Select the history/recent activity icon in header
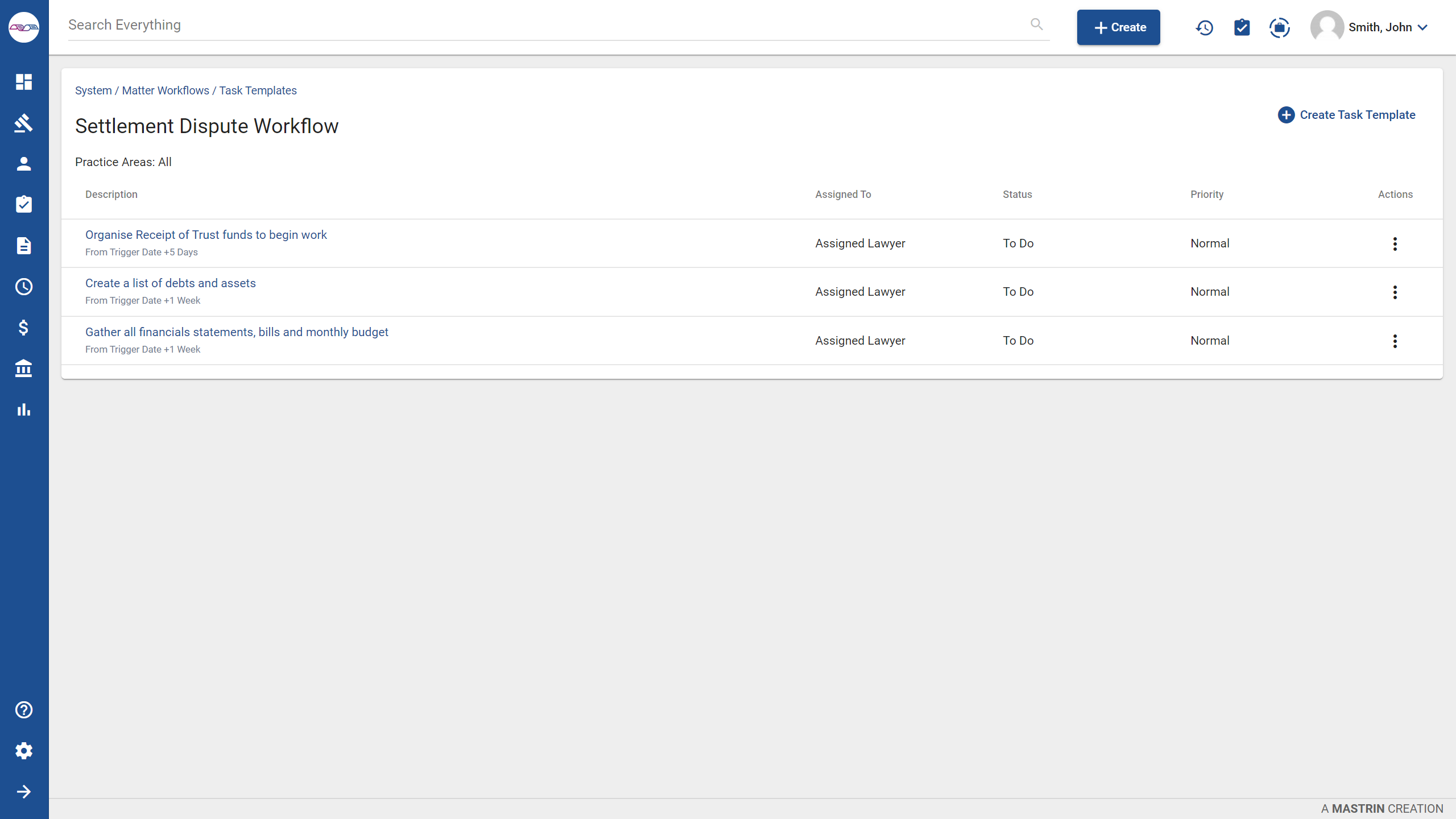 point(1204,27)
